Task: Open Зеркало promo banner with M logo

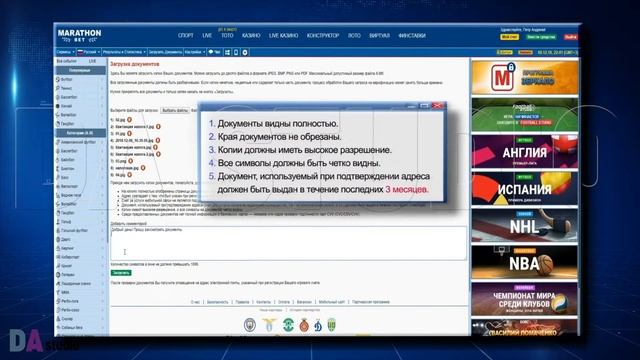Action: 524,77
